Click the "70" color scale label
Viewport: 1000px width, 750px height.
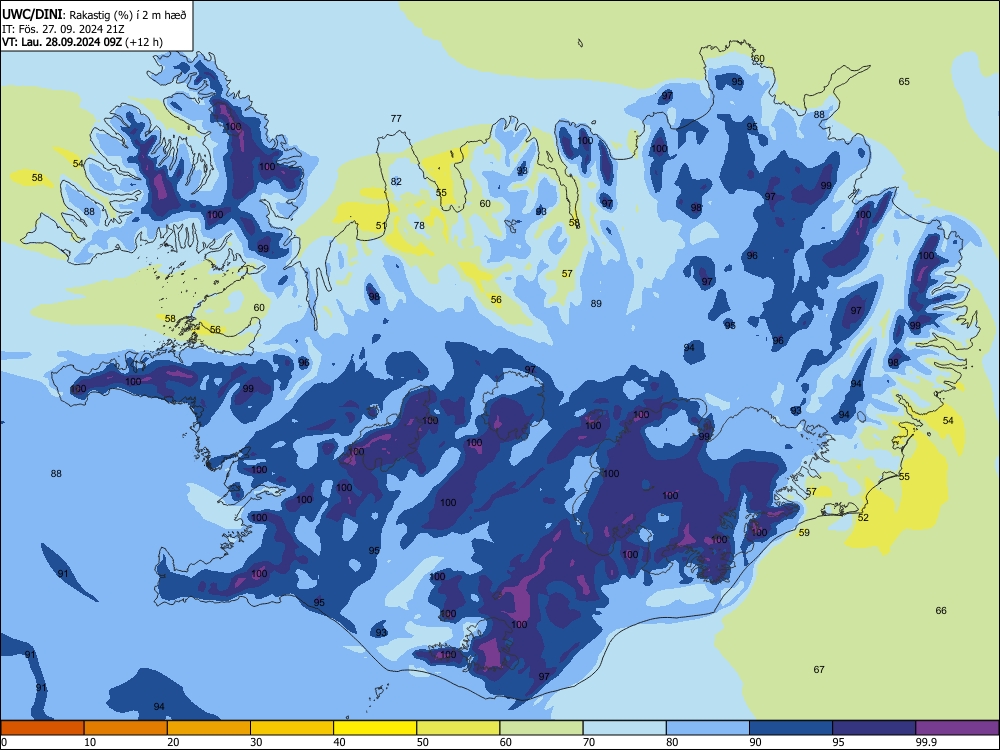point(589,742)
